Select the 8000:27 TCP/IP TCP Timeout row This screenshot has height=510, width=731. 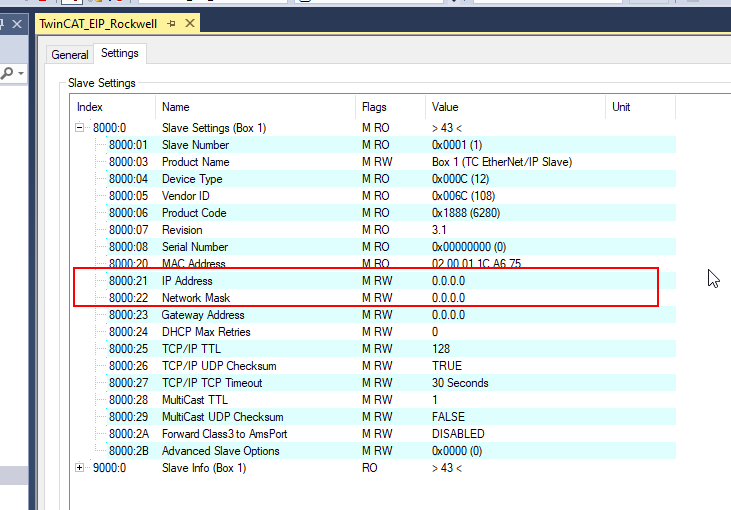click(x=373, y=383)
